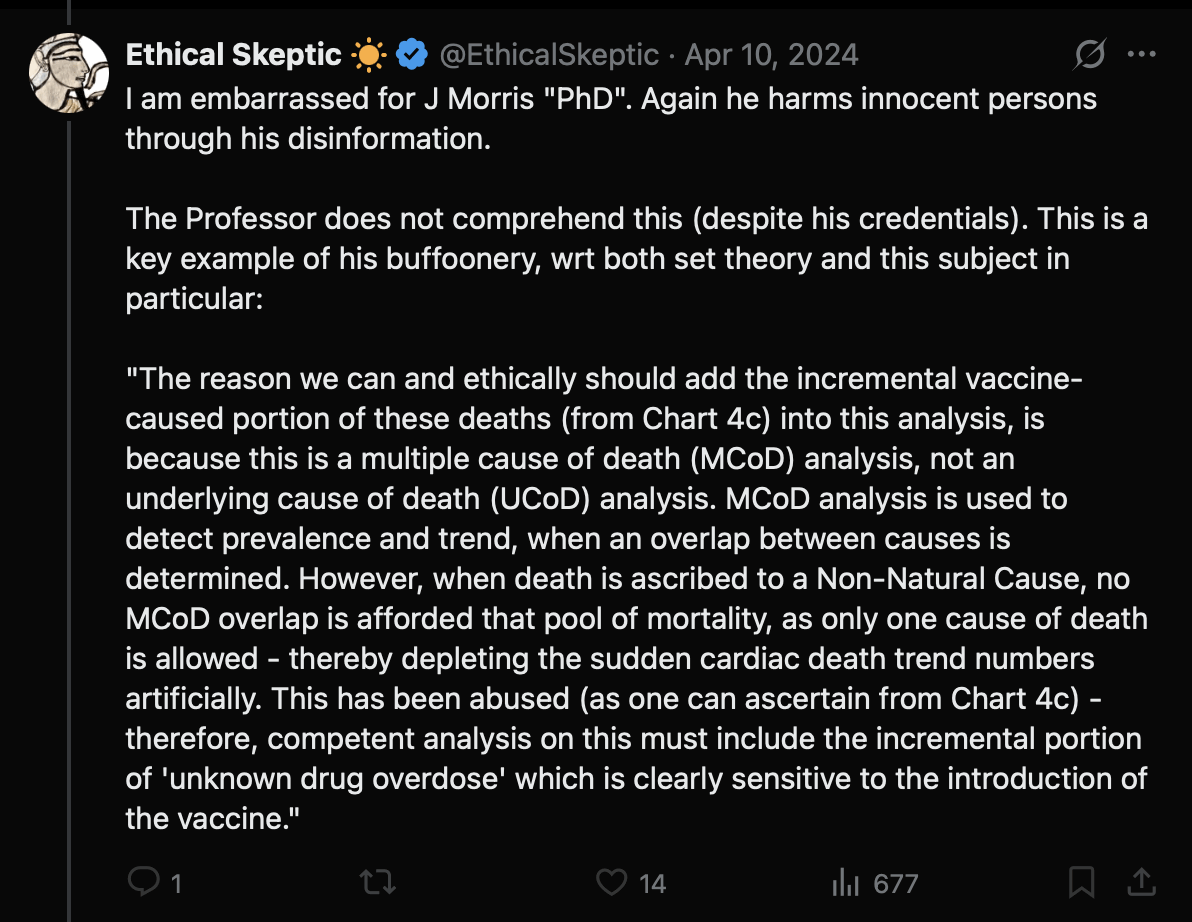Click the like count of 14

click(x=652, y=884)
